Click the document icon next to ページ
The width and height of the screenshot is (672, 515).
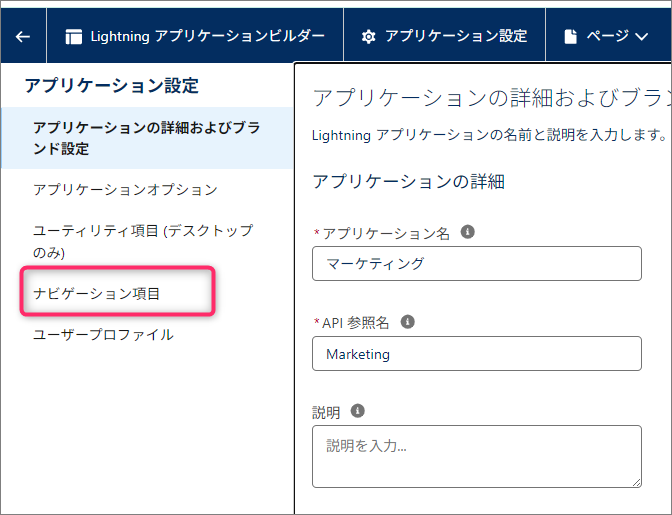coord(571,36)
